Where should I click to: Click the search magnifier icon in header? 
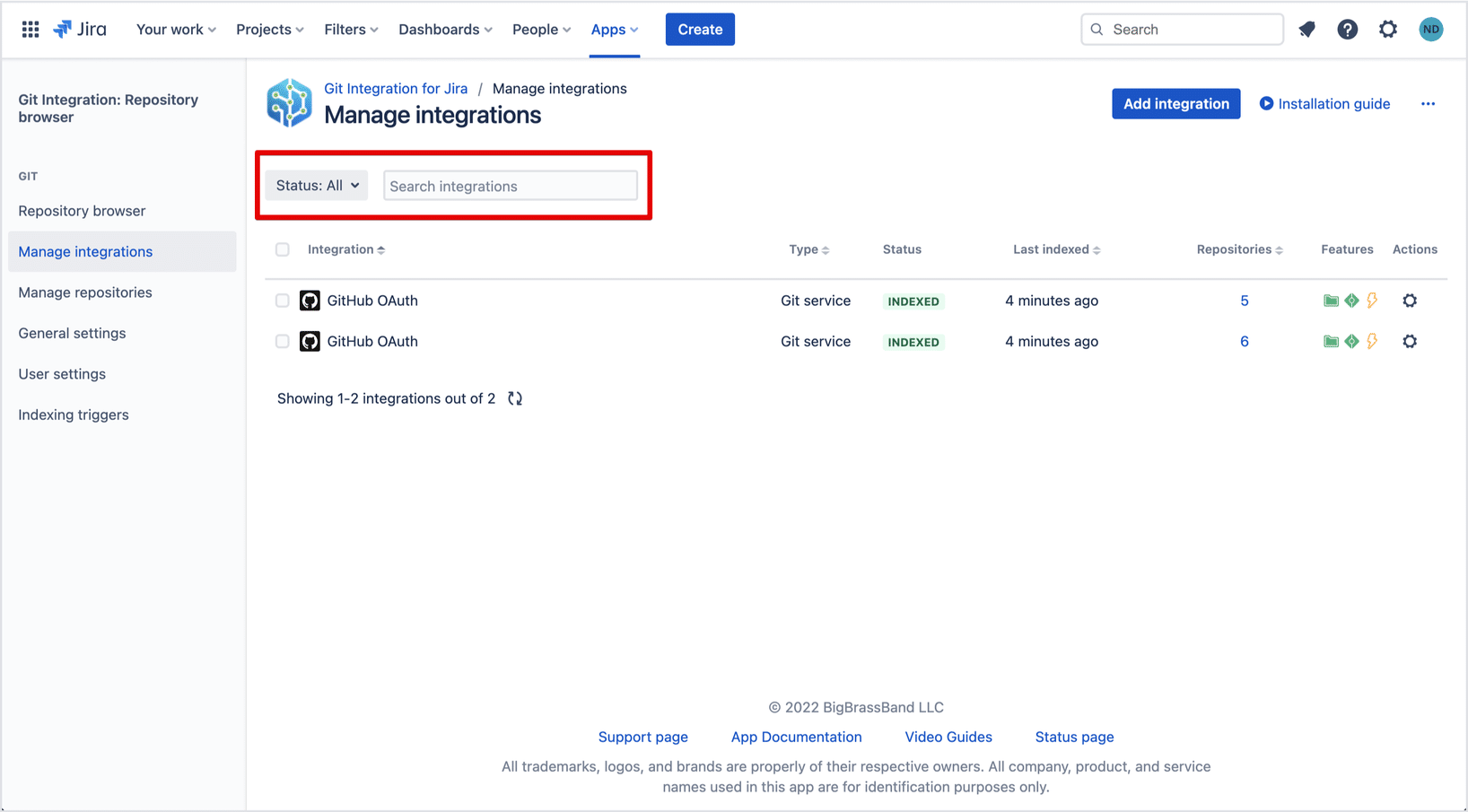[x=1097, y=30]
